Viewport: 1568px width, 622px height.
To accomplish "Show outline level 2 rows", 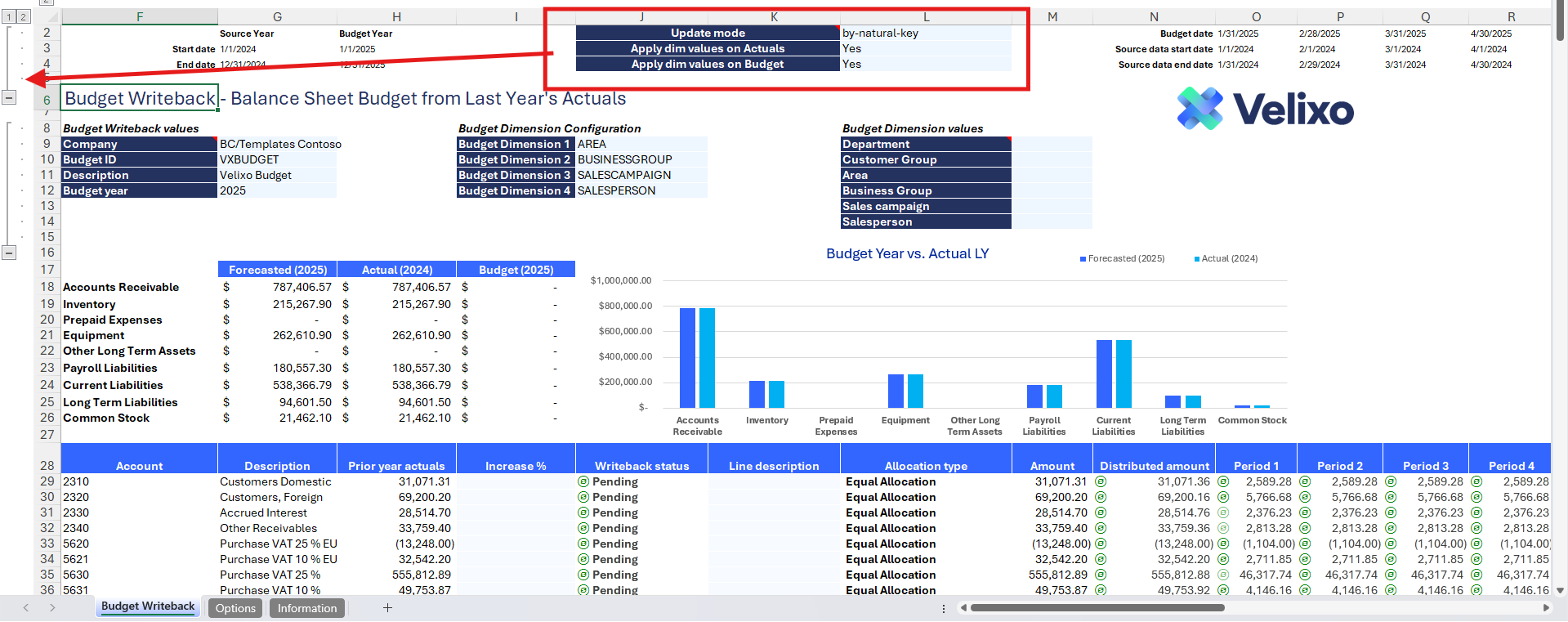I will tap(23, 16).
